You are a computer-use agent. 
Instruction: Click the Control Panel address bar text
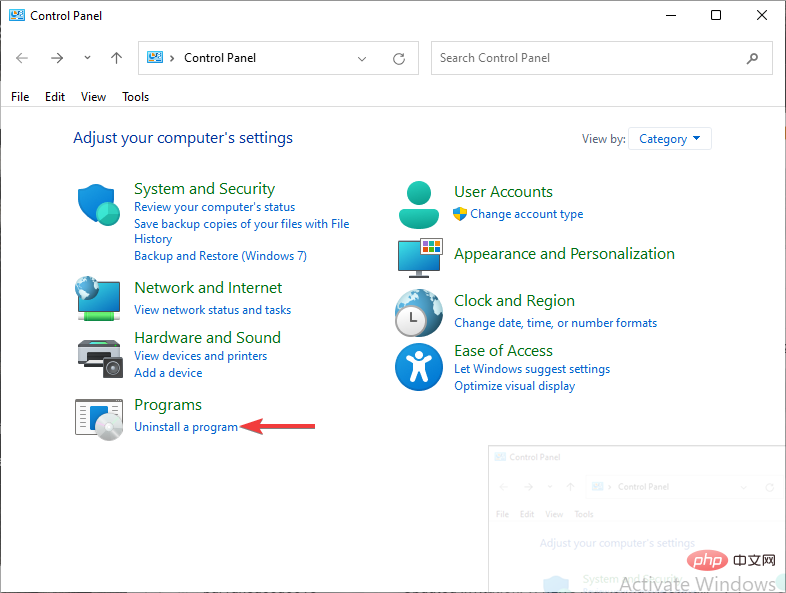(220, 58)
